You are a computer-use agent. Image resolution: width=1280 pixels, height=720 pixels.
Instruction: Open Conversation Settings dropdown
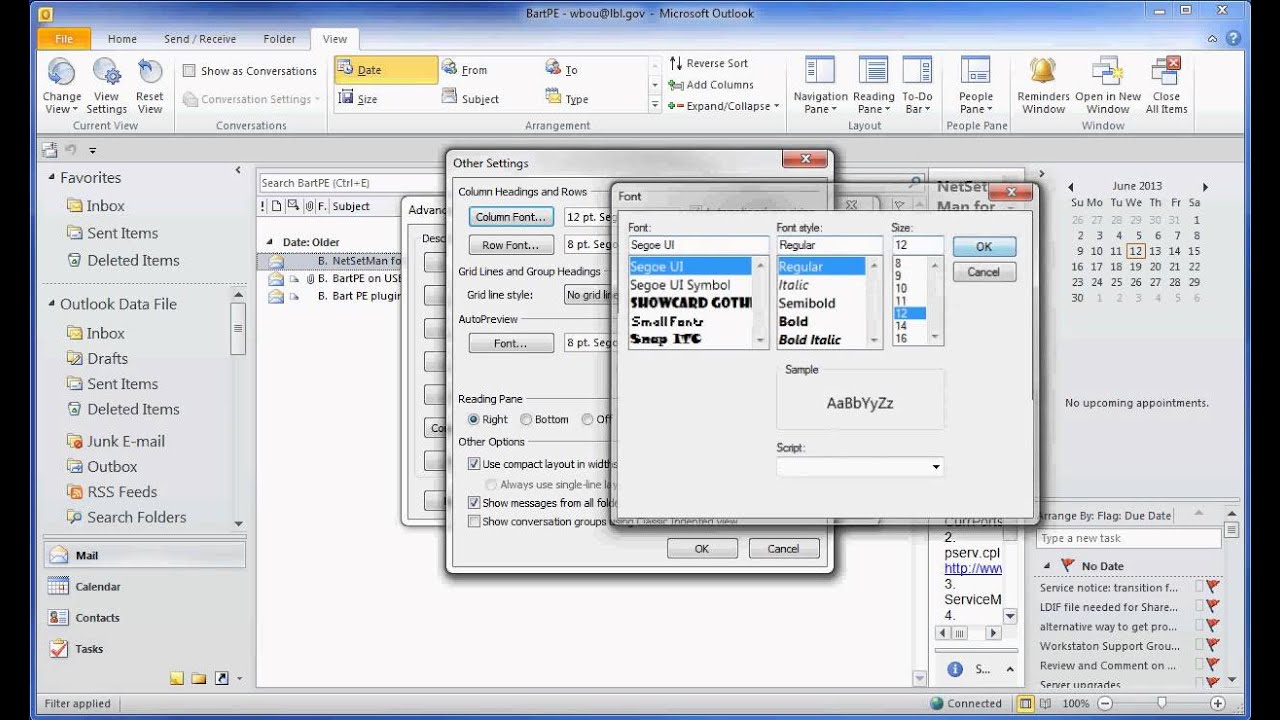tap(252, 99)
